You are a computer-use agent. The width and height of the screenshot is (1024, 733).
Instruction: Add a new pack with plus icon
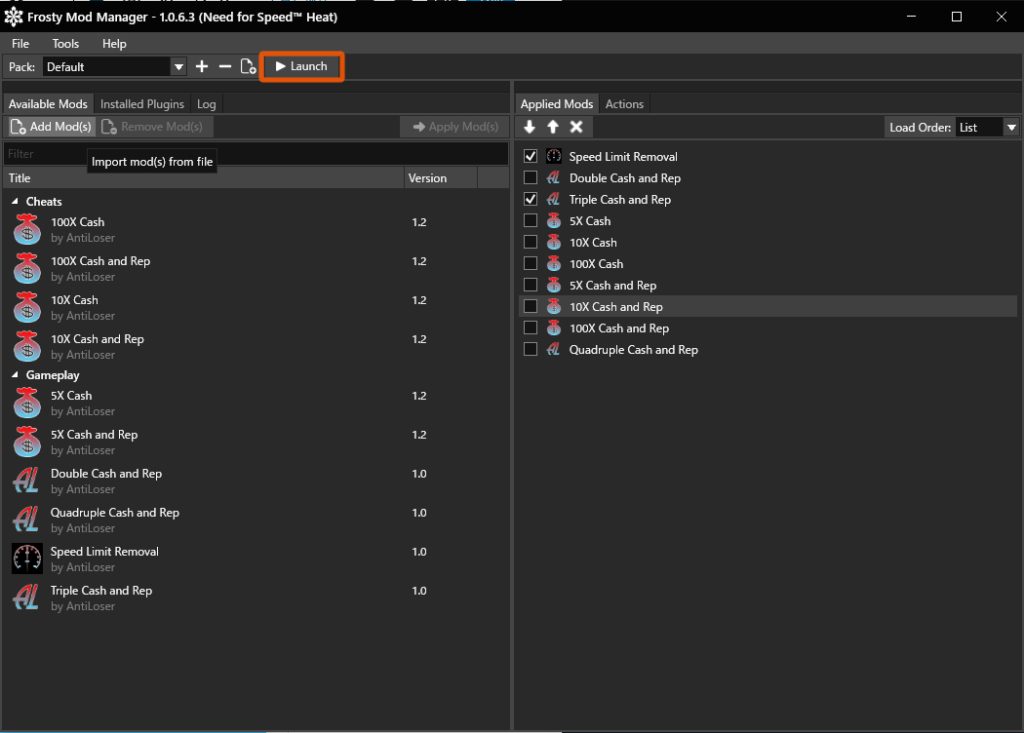202,67
